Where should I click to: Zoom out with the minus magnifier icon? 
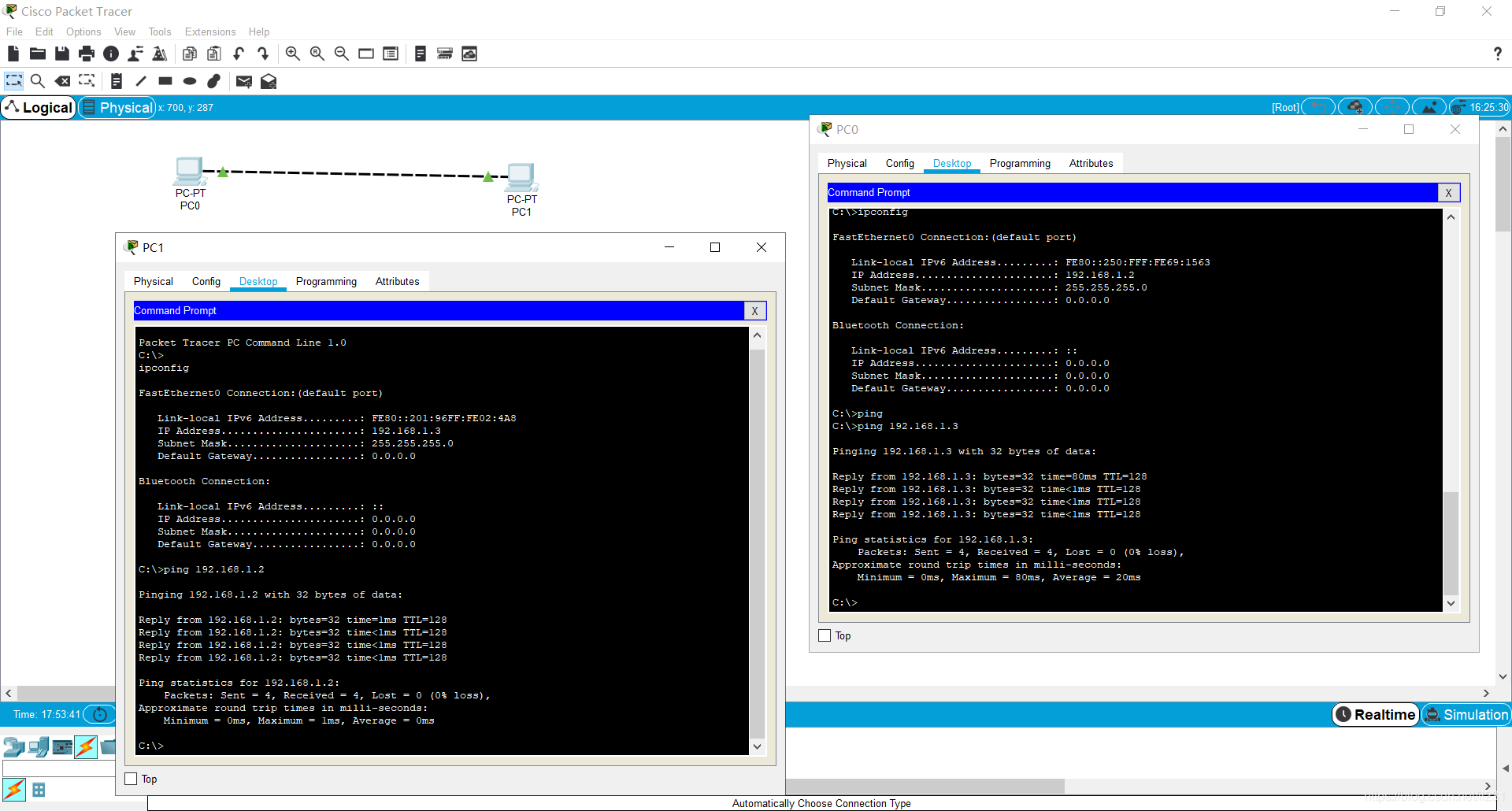pyautogui.click(x=342, y=54)
